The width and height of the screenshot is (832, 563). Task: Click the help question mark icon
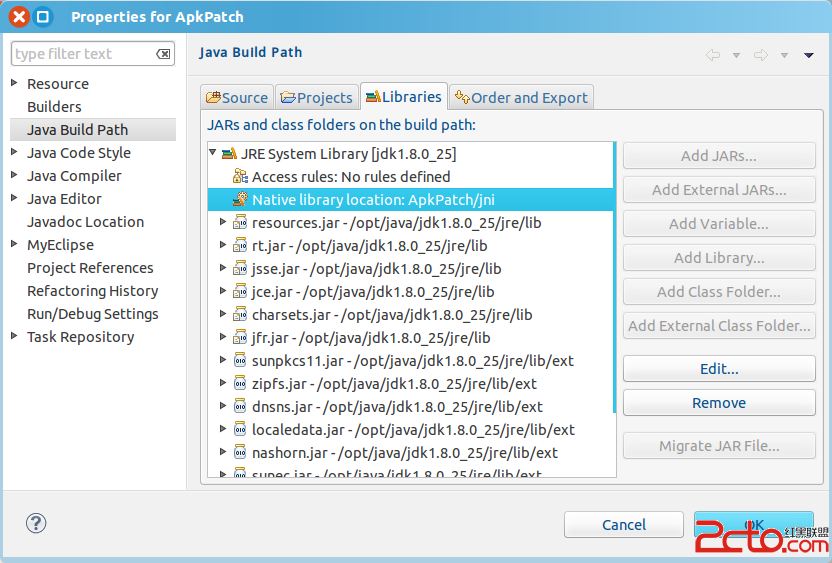(36, 523)
